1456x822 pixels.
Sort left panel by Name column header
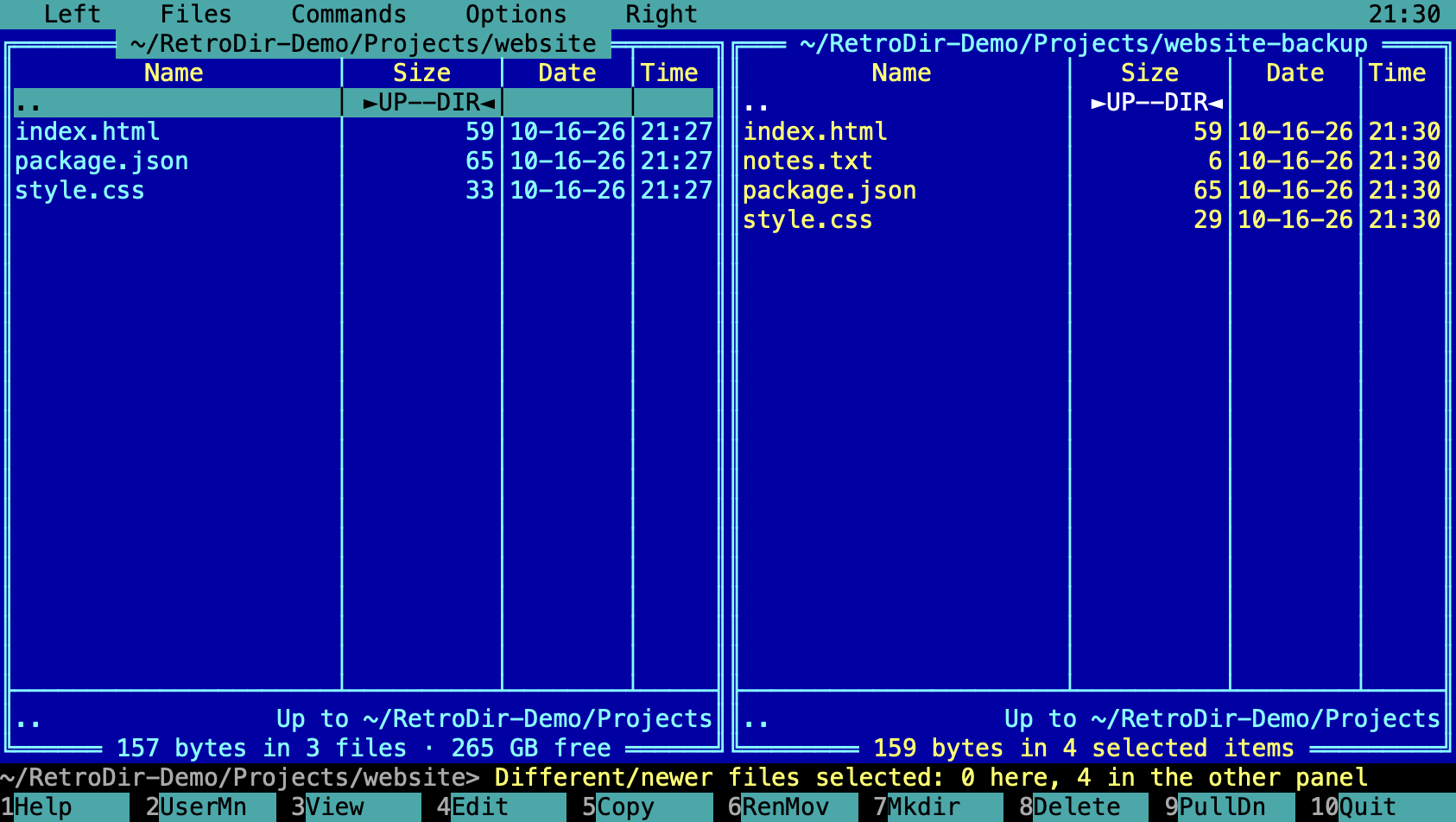click(x=174, y=73)
